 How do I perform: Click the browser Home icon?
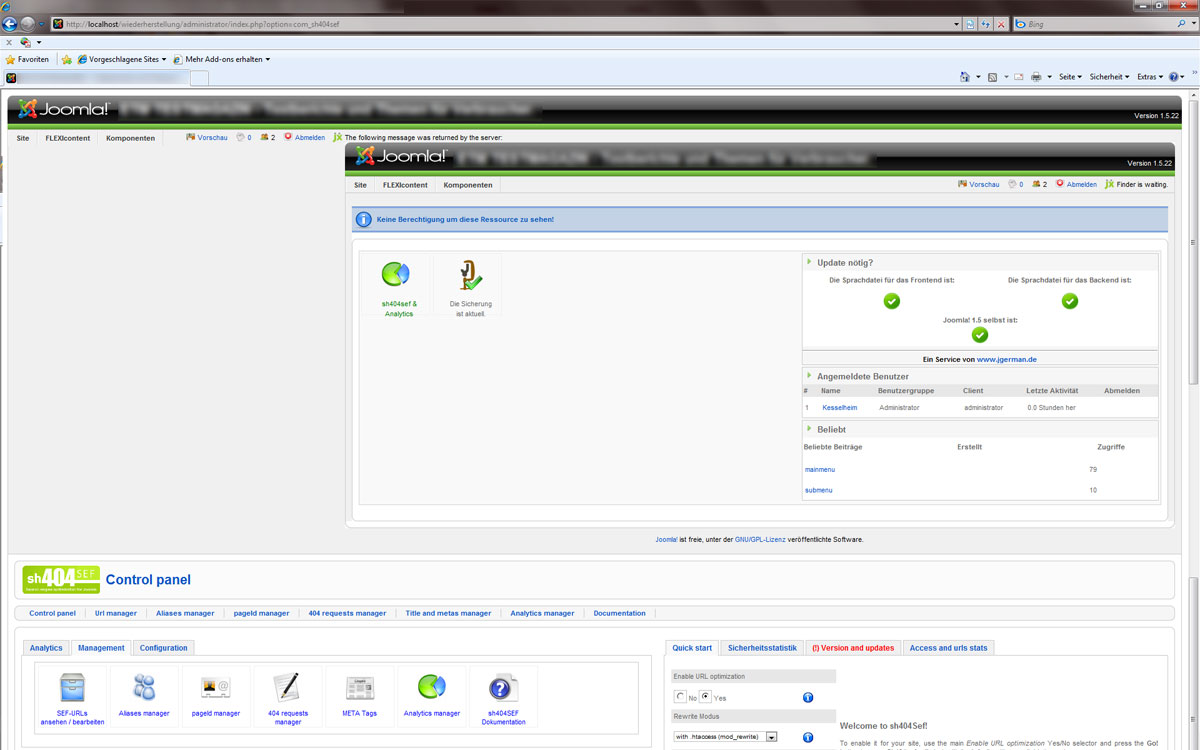pos(965,77)
